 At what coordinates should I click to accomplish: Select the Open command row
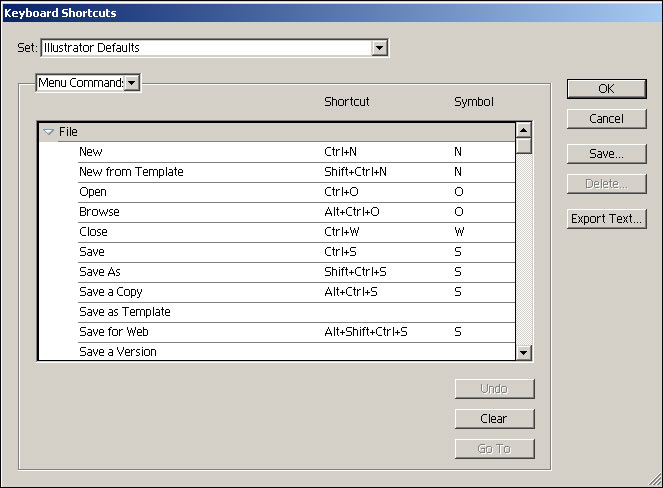(x=296, y=192)
